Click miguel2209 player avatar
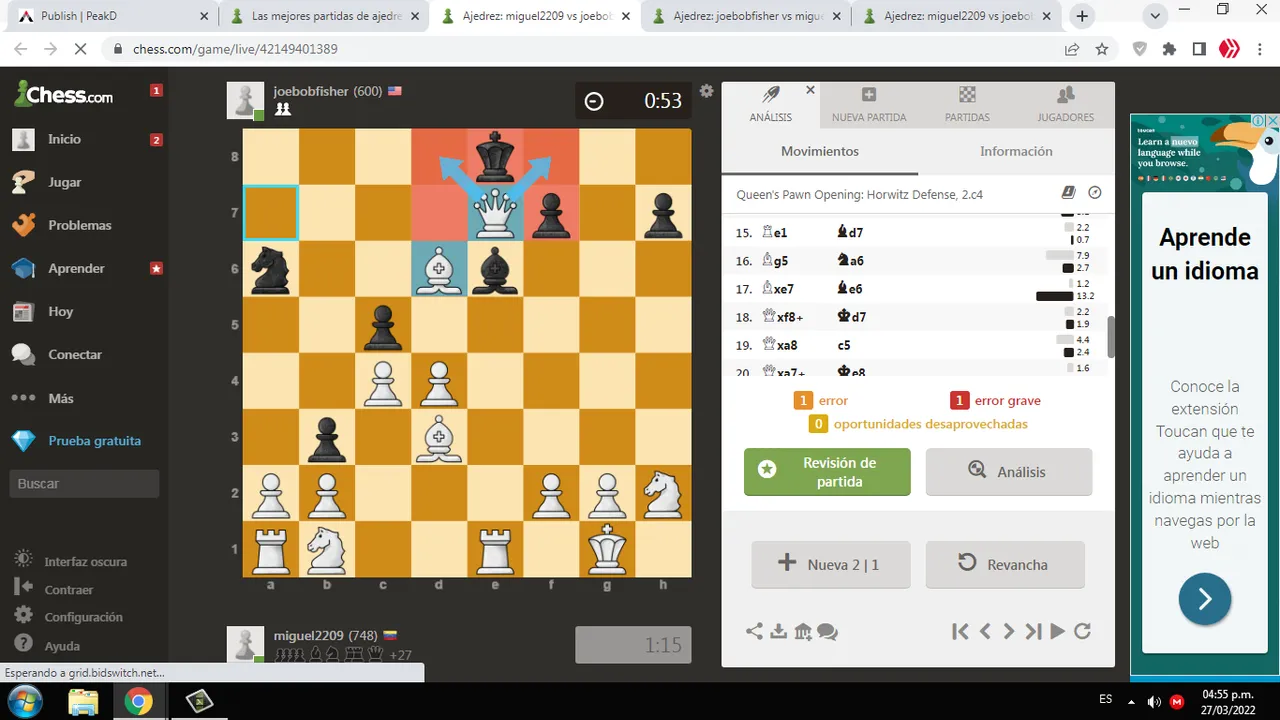The height and width of the screenshot is (720, 1280). click(245, 645)
